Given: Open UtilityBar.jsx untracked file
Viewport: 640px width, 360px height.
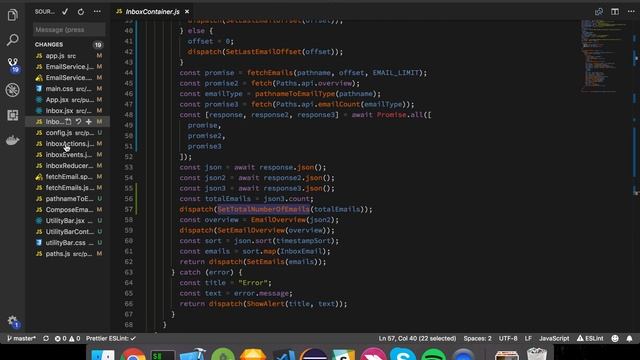Looking at the screenshot, I should [x=68, y=221].
